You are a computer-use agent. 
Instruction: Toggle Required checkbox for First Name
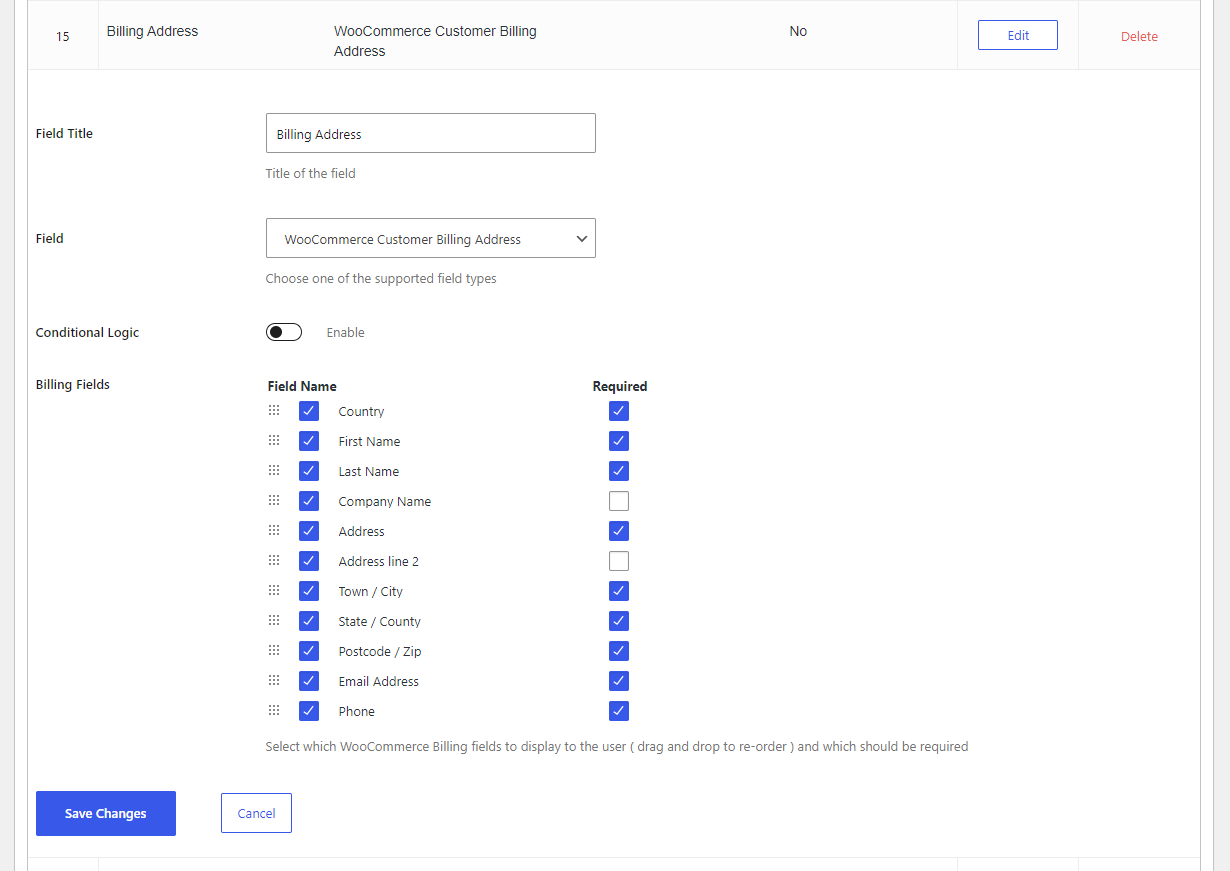[x=619, y=441]
